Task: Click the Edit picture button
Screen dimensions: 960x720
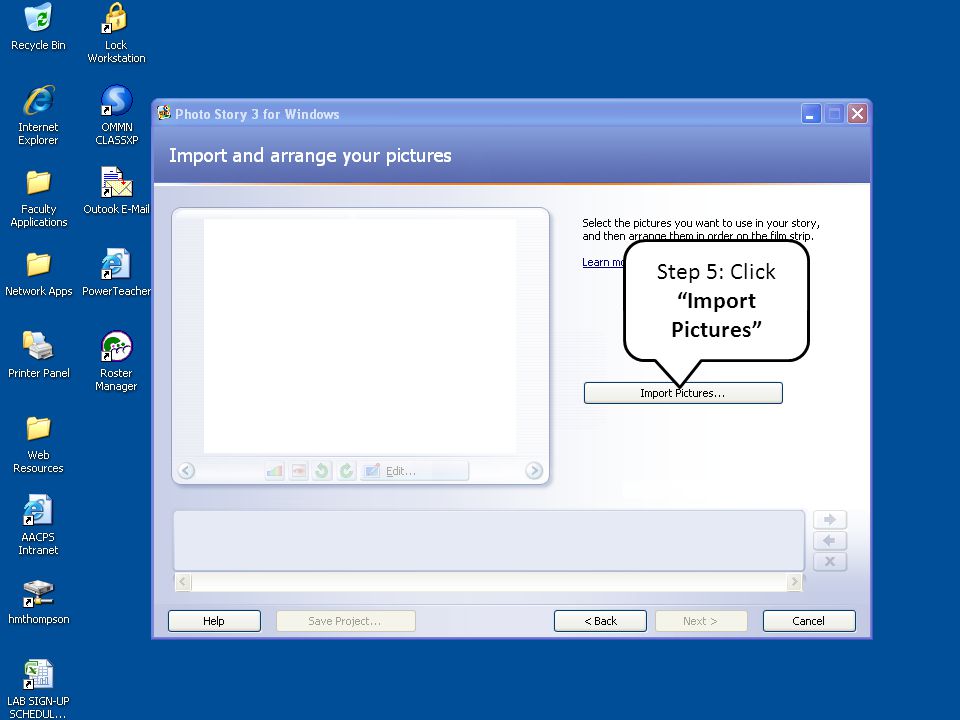Action: coord(414,471)
